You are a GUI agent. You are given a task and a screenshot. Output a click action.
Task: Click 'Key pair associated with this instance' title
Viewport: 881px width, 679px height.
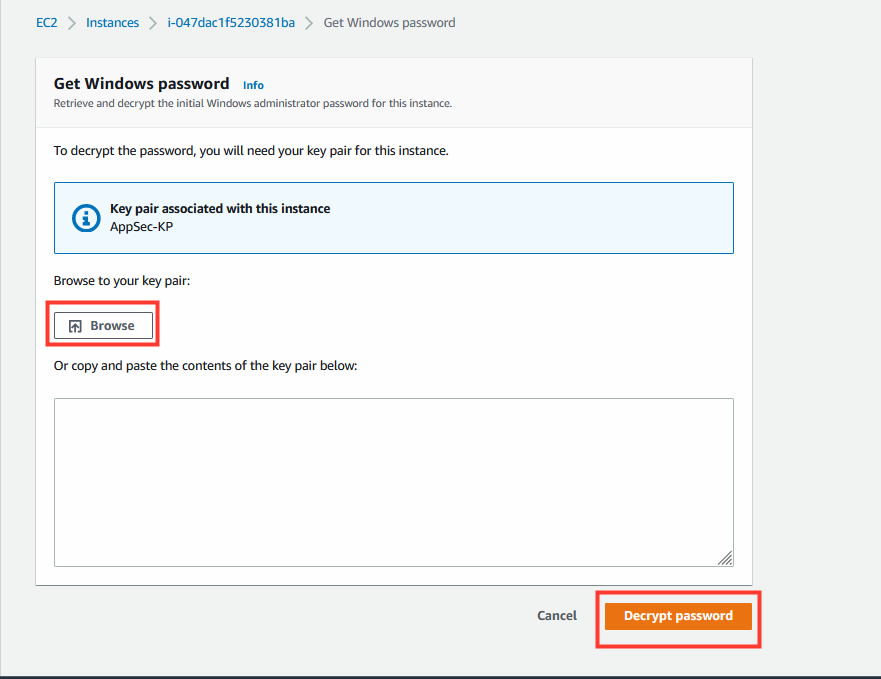point(220,209)
